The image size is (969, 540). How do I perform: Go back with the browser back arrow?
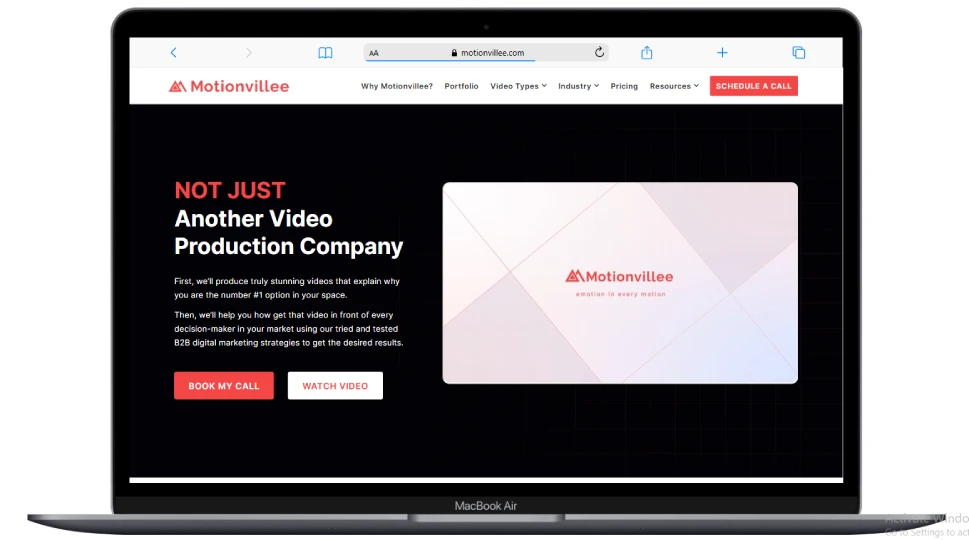point(174,53)
